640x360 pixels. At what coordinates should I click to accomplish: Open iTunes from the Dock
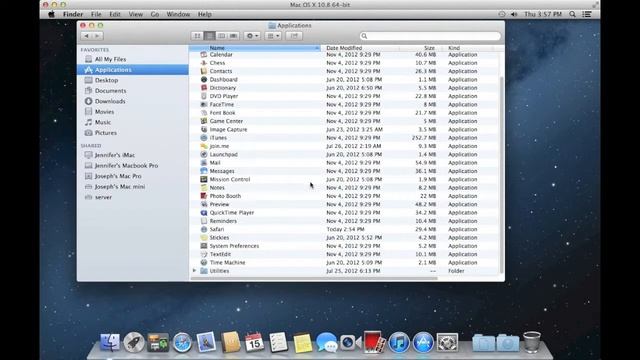pyautogui.click(x=399, y=342)
